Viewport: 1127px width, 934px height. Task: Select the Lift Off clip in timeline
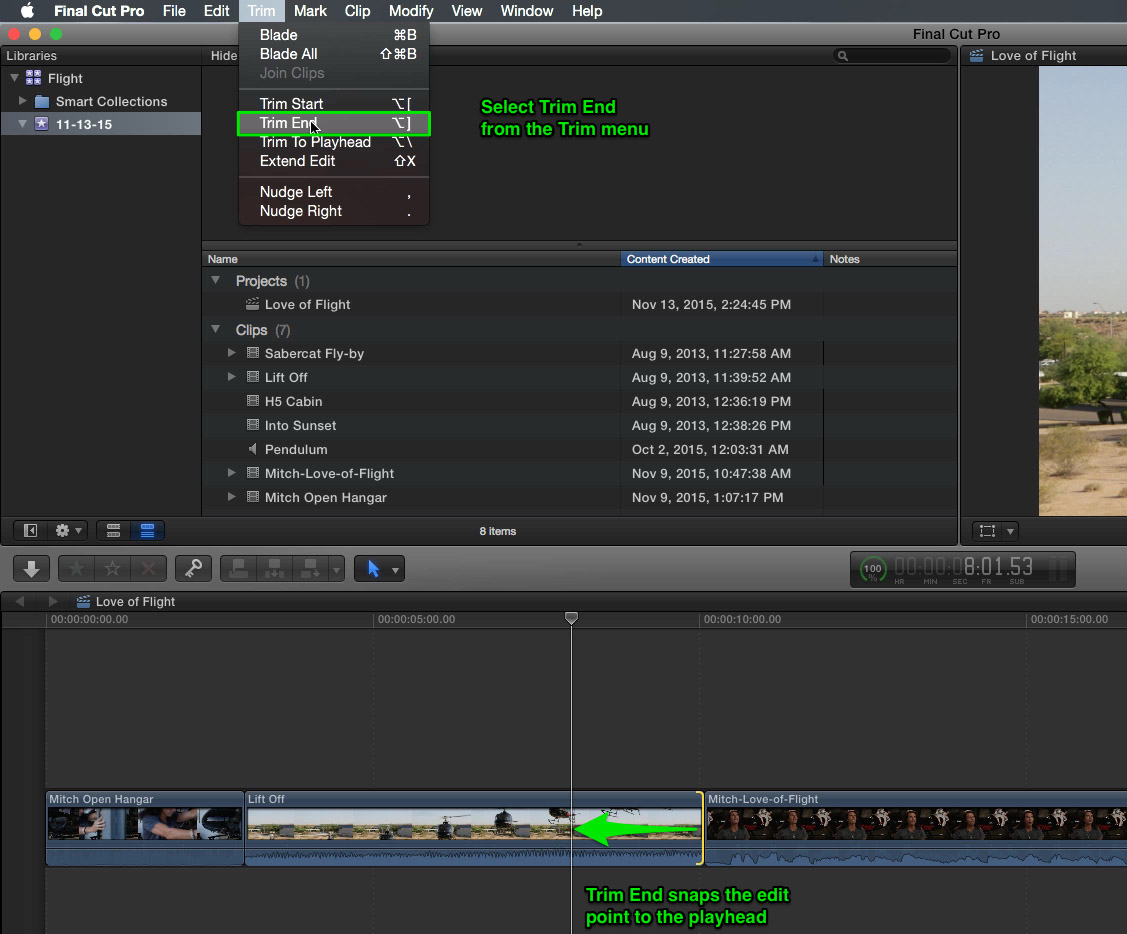point(474,828)
